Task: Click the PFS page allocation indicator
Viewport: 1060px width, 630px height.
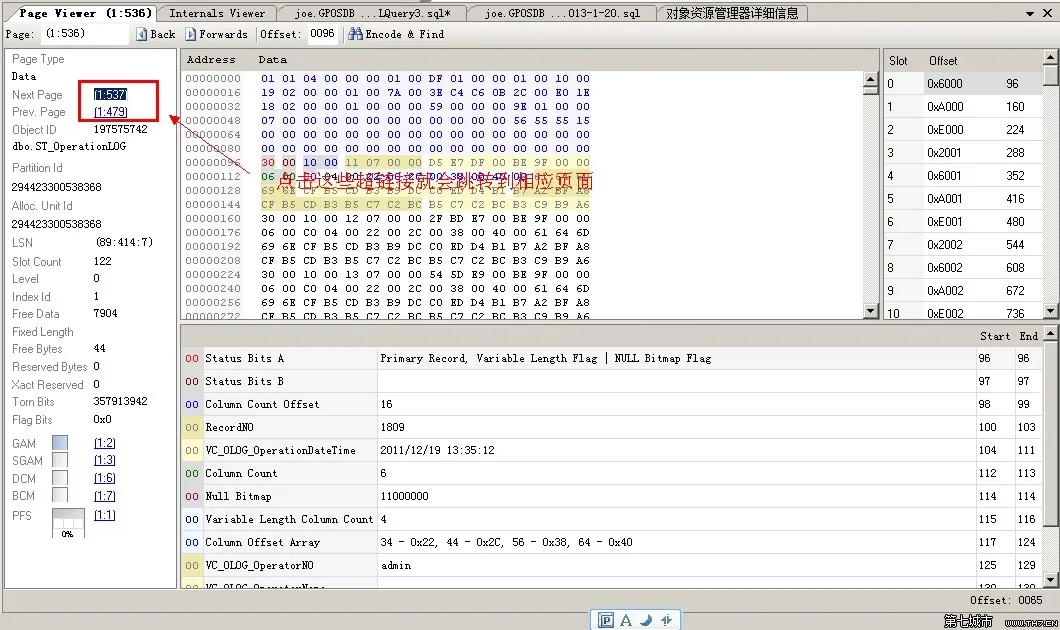Action: pos(68,523)
